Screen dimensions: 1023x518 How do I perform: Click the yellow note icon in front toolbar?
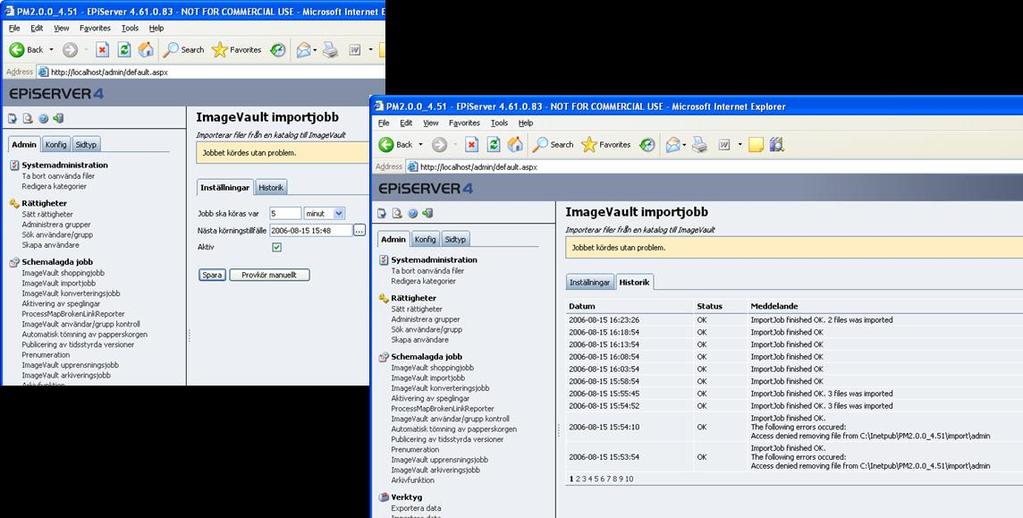756,144
